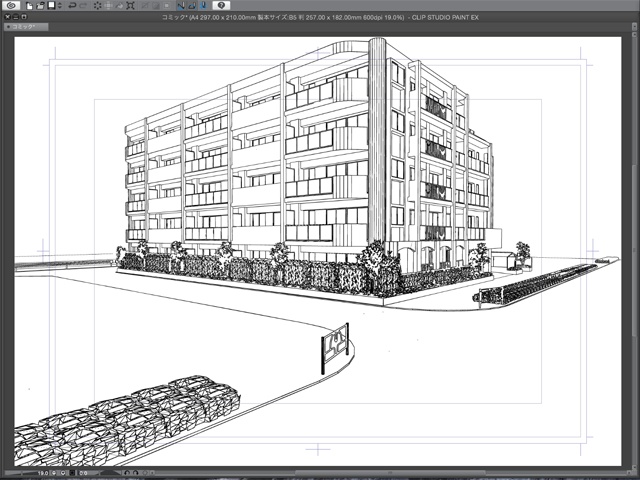
Task: Click the zoom slider in status bar
Action: pyautogui.click(x=20, y=473)
